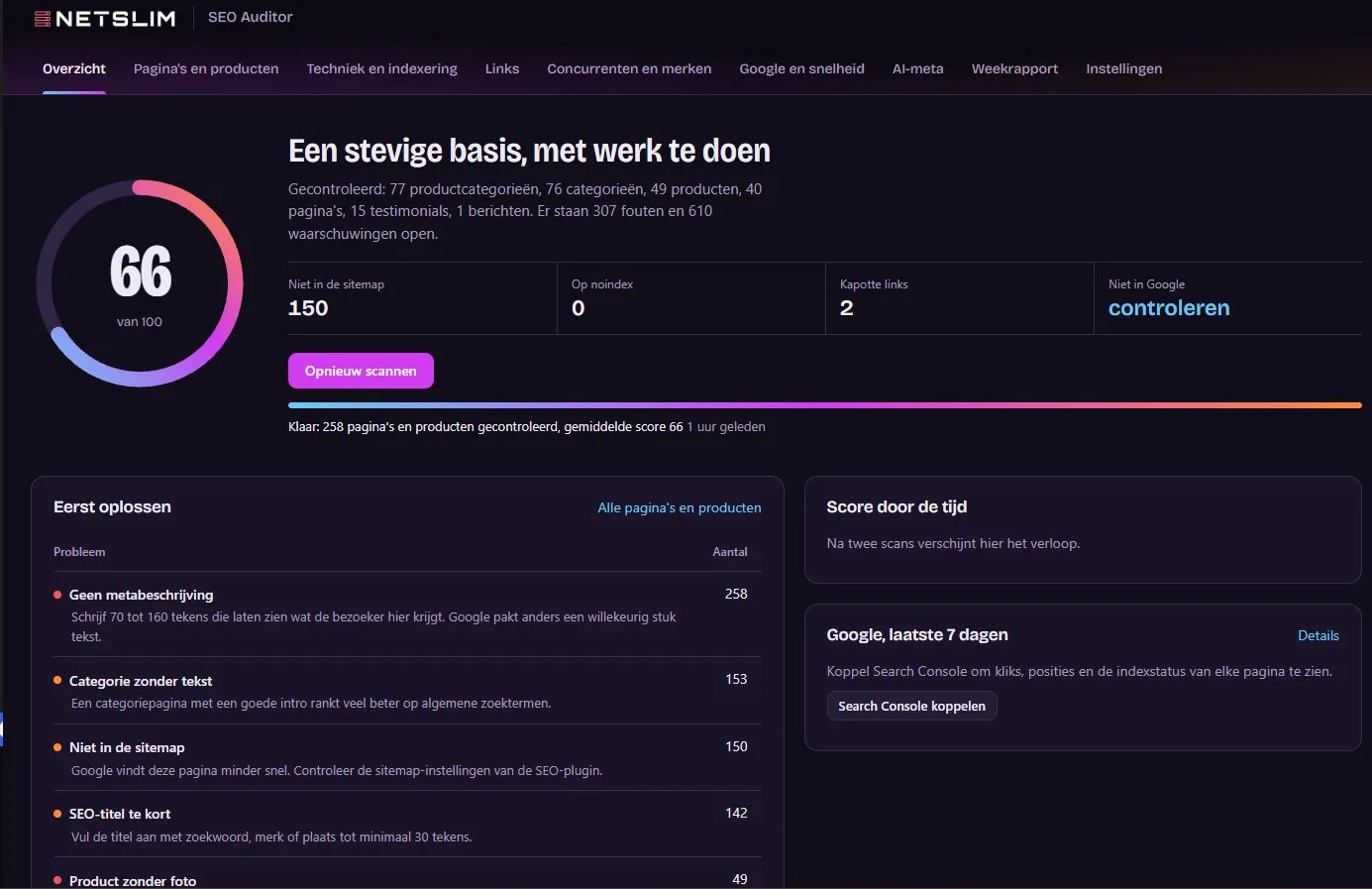Open Alle pagina's en producten link
The height and width of the screenshot is (889, 1372).
(680, 507)
